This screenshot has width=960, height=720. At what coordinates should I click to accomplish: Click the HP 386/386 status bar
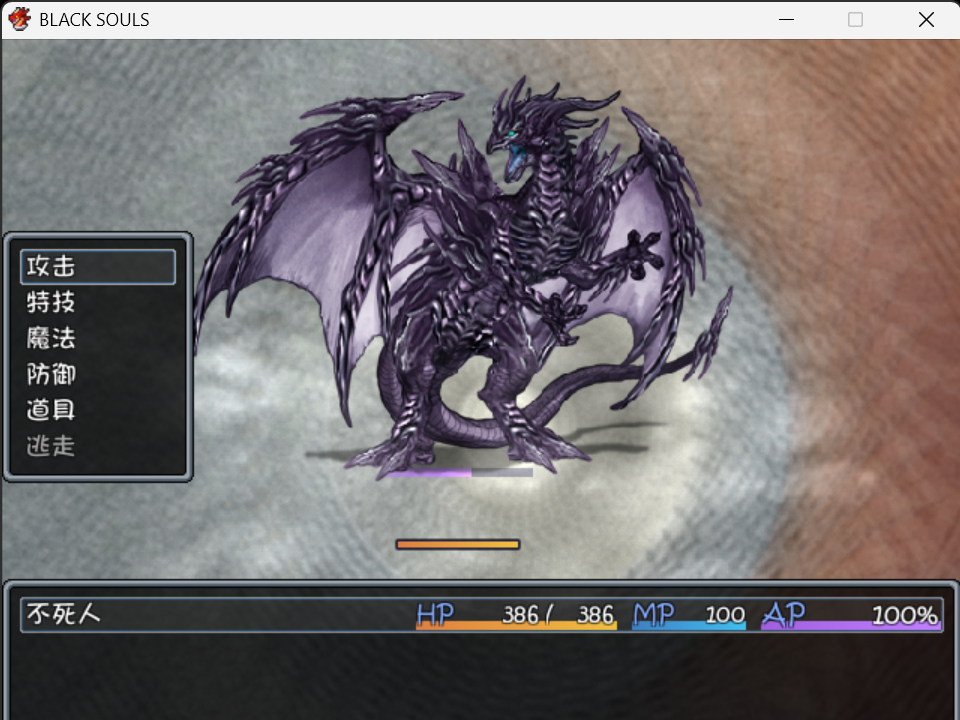(516, 615)
